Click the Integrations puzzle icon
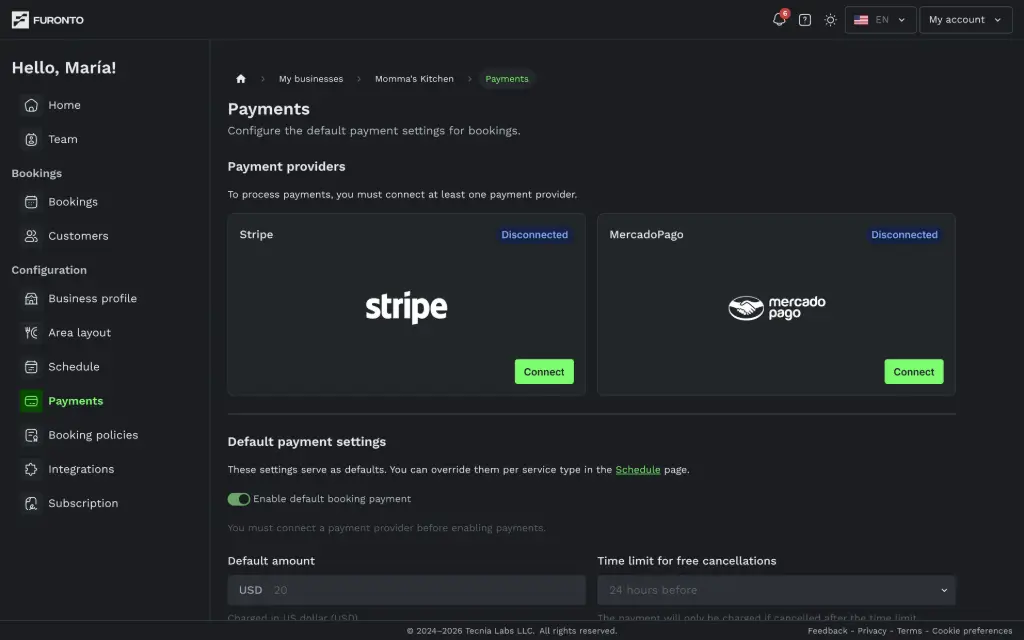 point(31,469)
